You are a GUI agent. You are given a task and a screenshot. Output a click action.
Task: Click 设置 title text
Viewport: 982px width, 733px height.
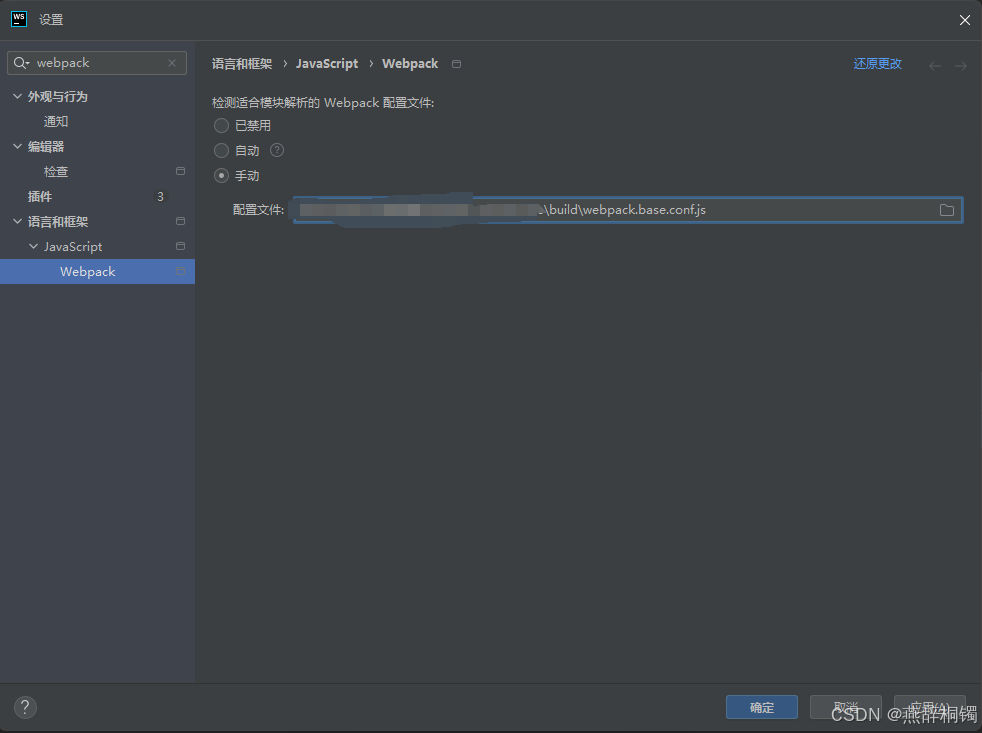(x=51, y=20)
